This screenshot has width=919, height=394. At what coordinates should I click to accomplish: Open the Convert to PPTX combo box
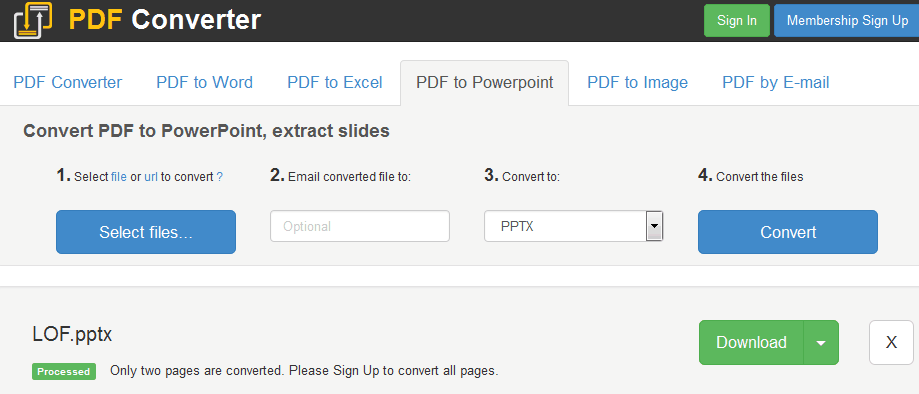[573, 226]
